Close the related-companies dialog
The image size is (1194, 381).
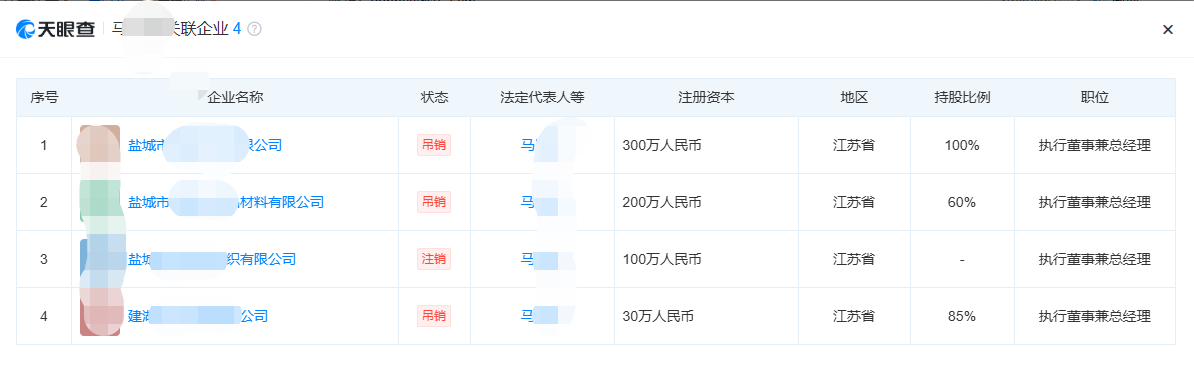click(1167, 30)
